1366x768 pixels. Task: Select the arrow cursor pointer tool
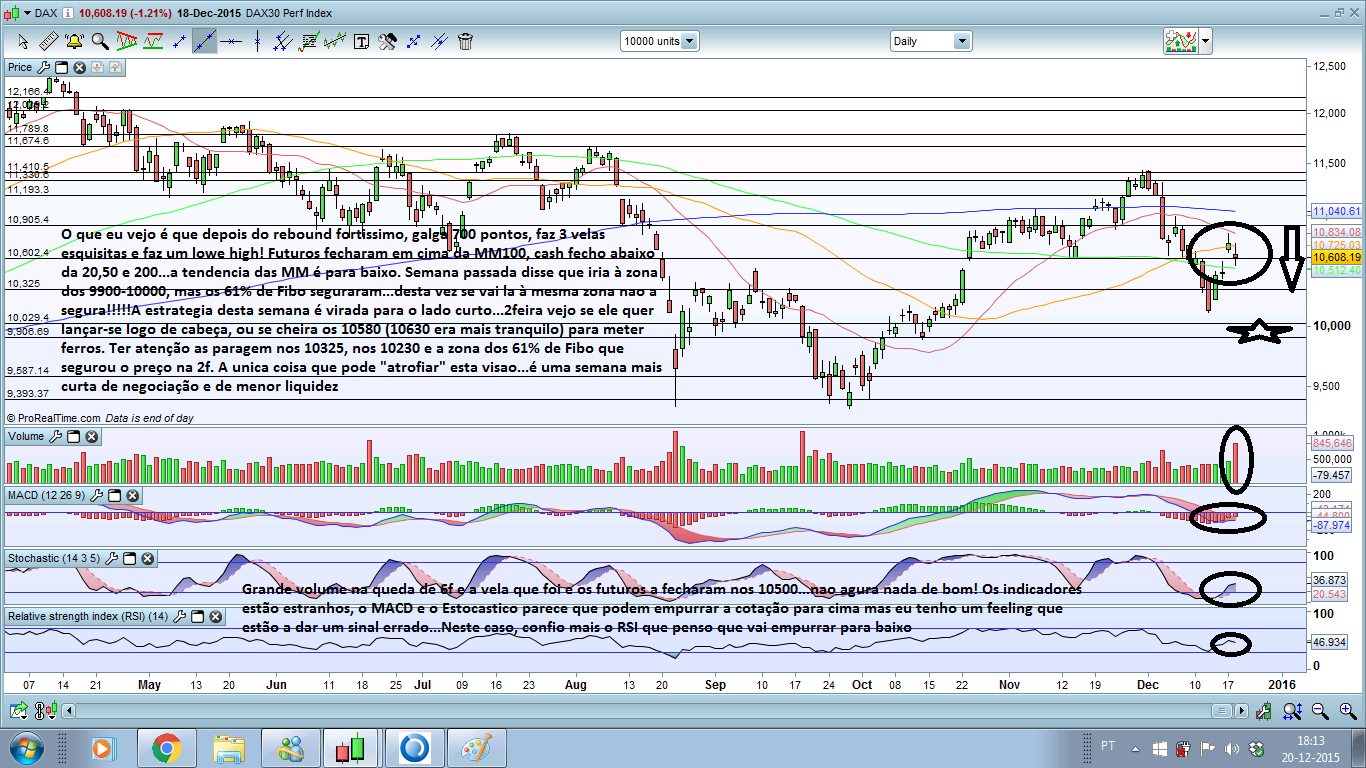[x=22, y=41]
